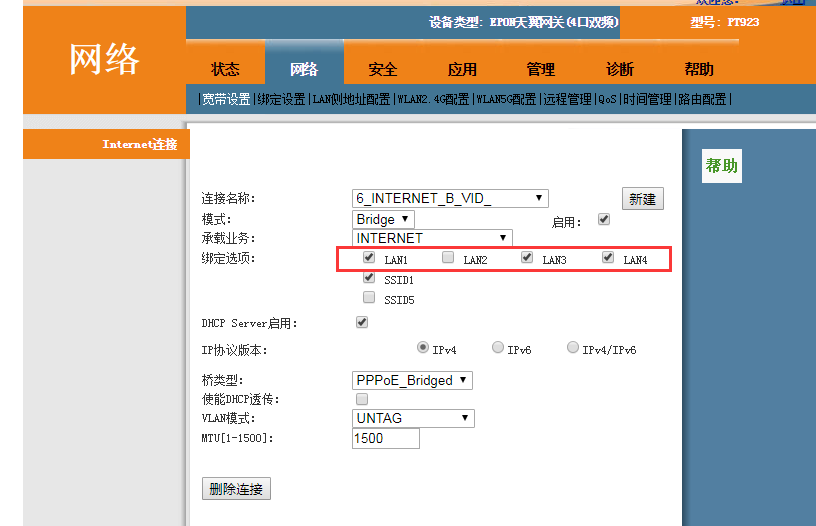Expand the 桥类型 PPPoE_Bridged dropdown
The height and width of the screenshot is (526, 816).
click(412, 380)
